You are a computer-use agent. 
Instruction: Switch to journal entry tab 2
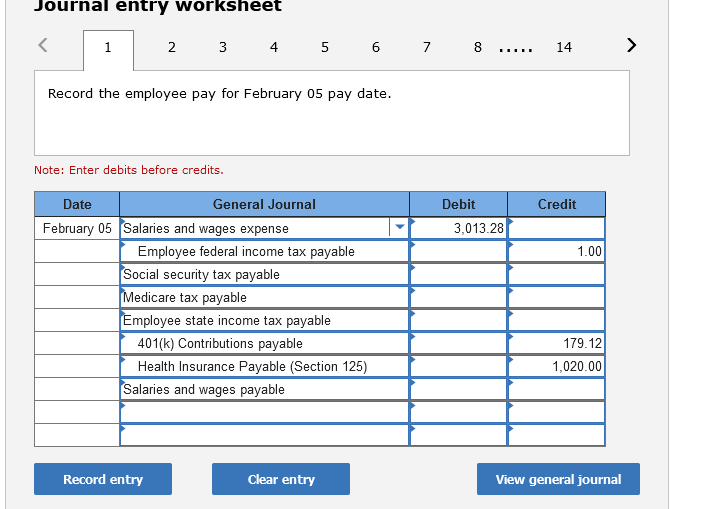[x=172, y=47]
